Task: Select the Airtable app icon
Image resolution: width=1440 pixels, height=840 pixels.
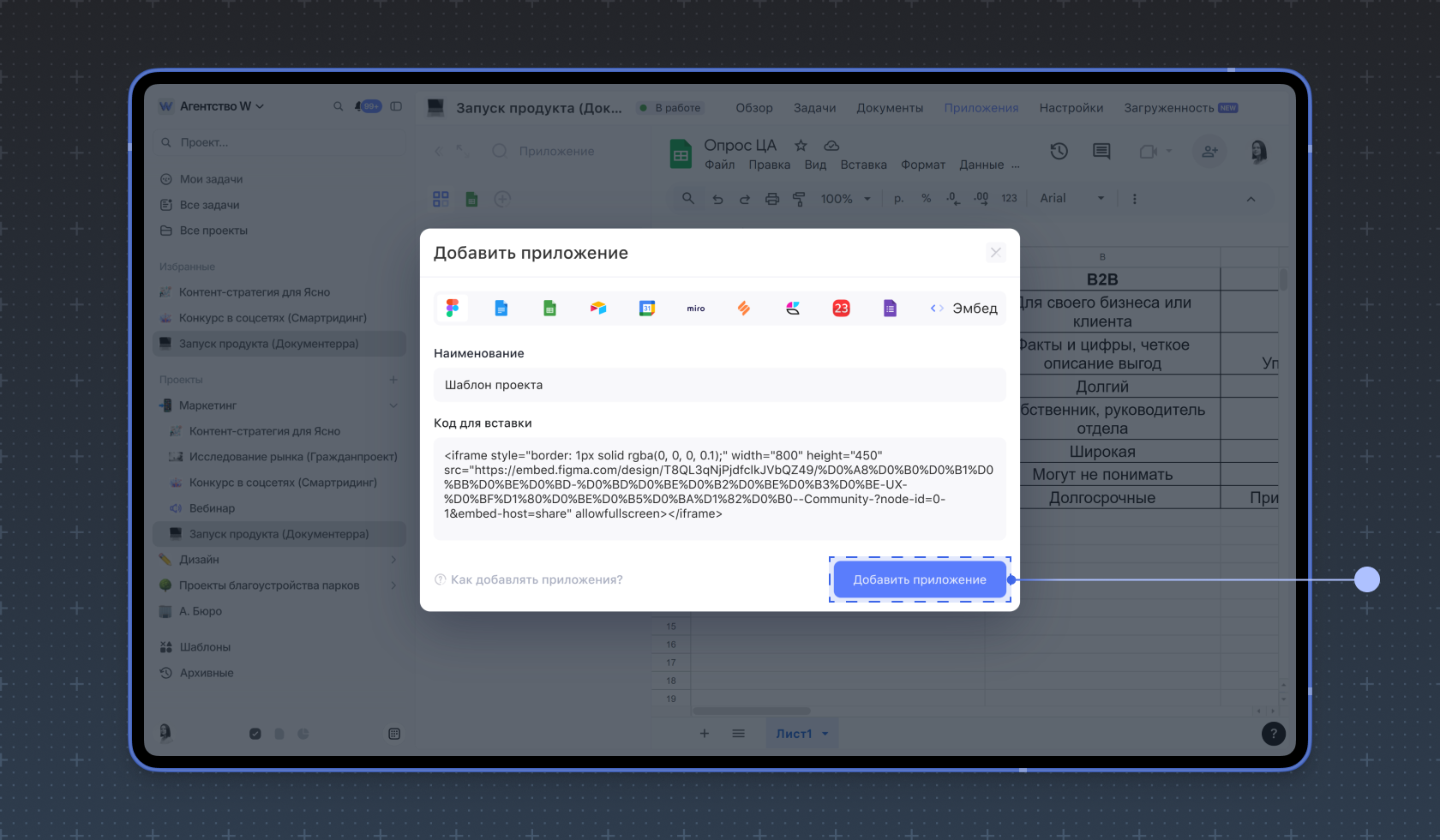Action: click(x=598, y=309)
